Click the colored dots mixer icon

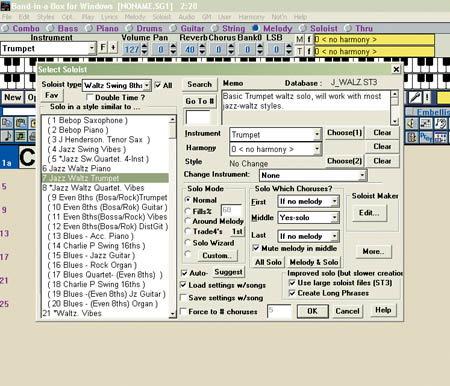click(x=441, y=137)
